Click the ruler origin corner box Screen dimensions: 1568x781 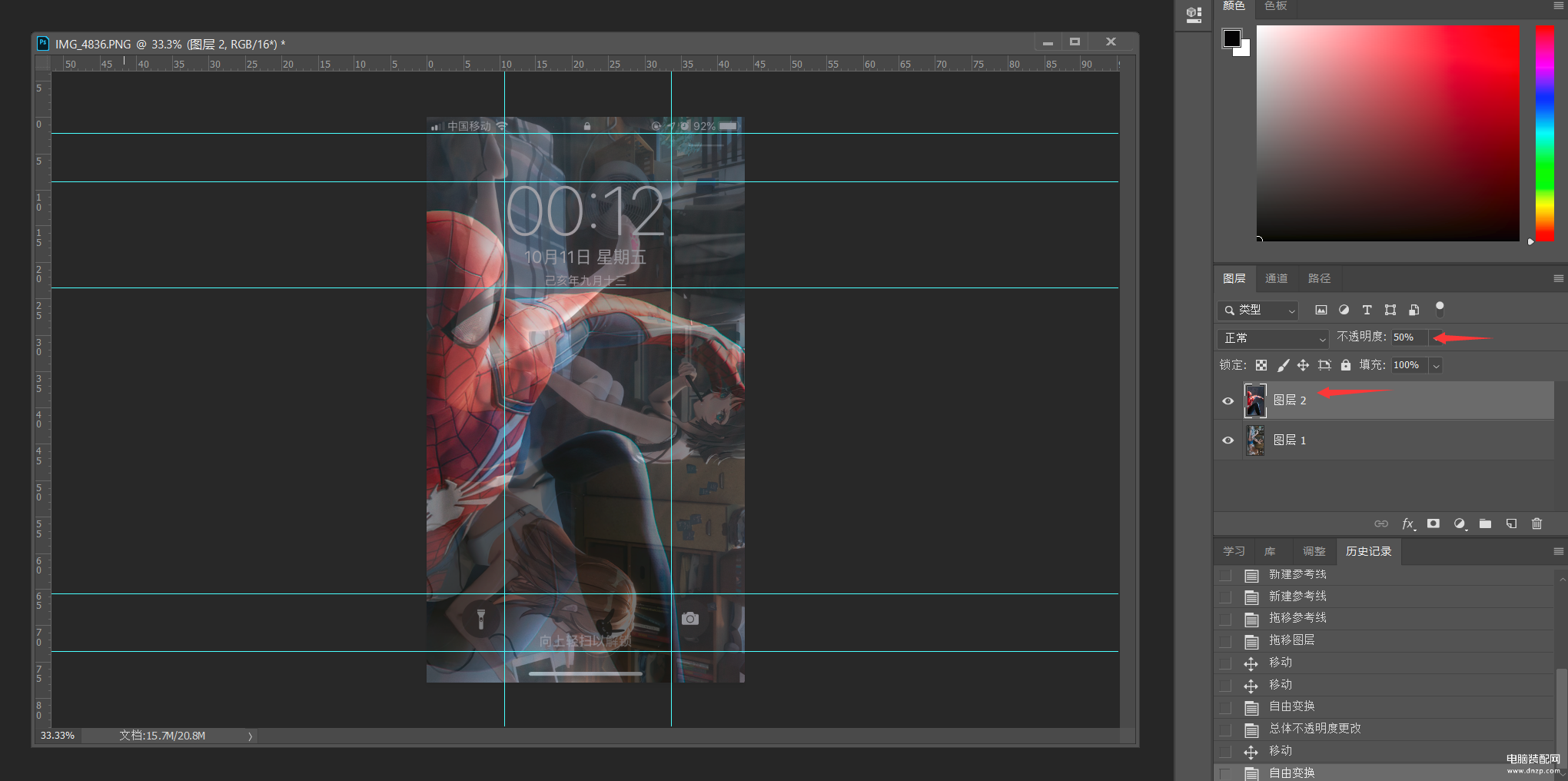click(42, 64)
